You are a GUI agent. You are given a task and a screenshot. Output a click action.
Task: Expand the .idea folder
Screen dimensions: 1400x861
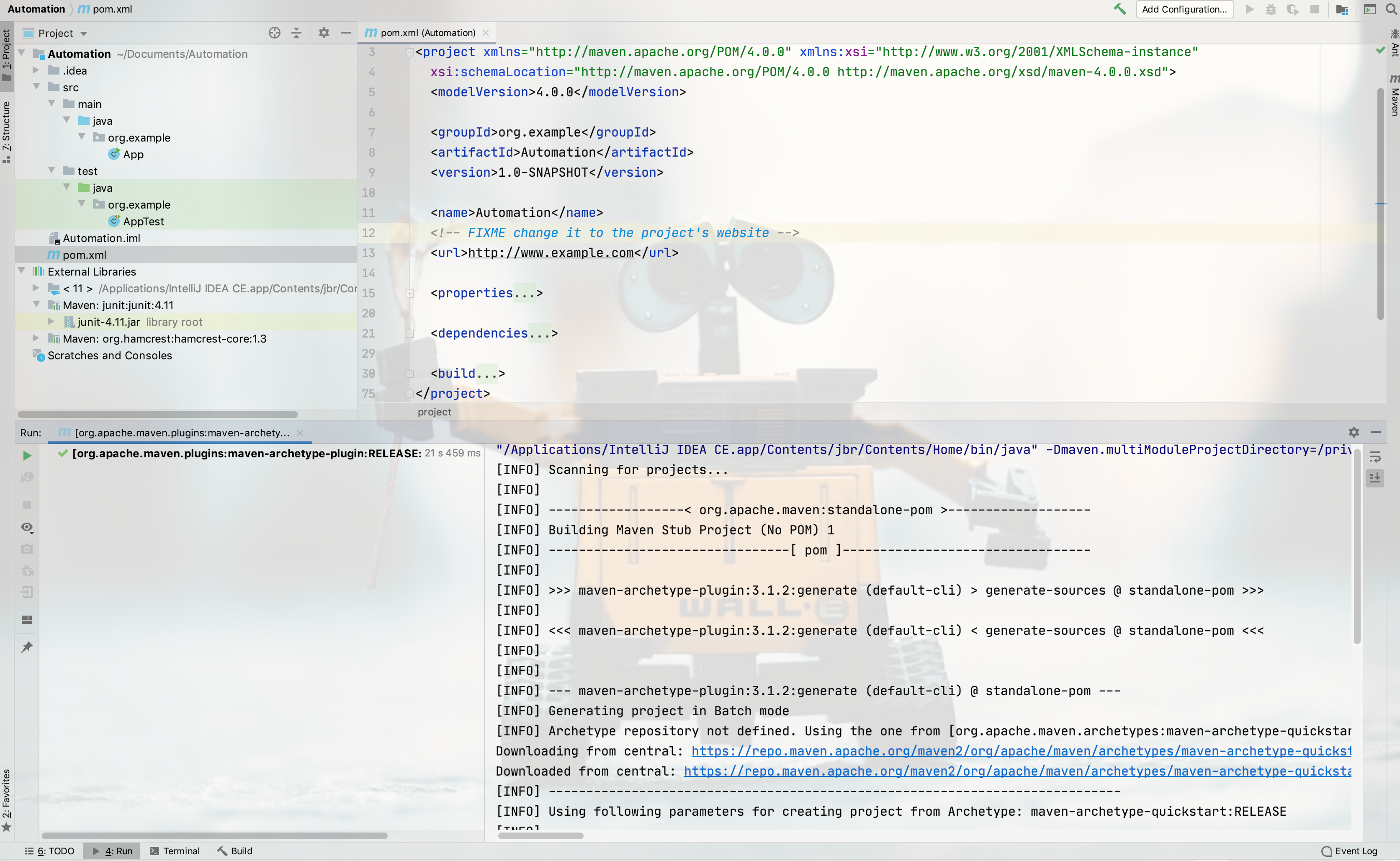[36, 70]
